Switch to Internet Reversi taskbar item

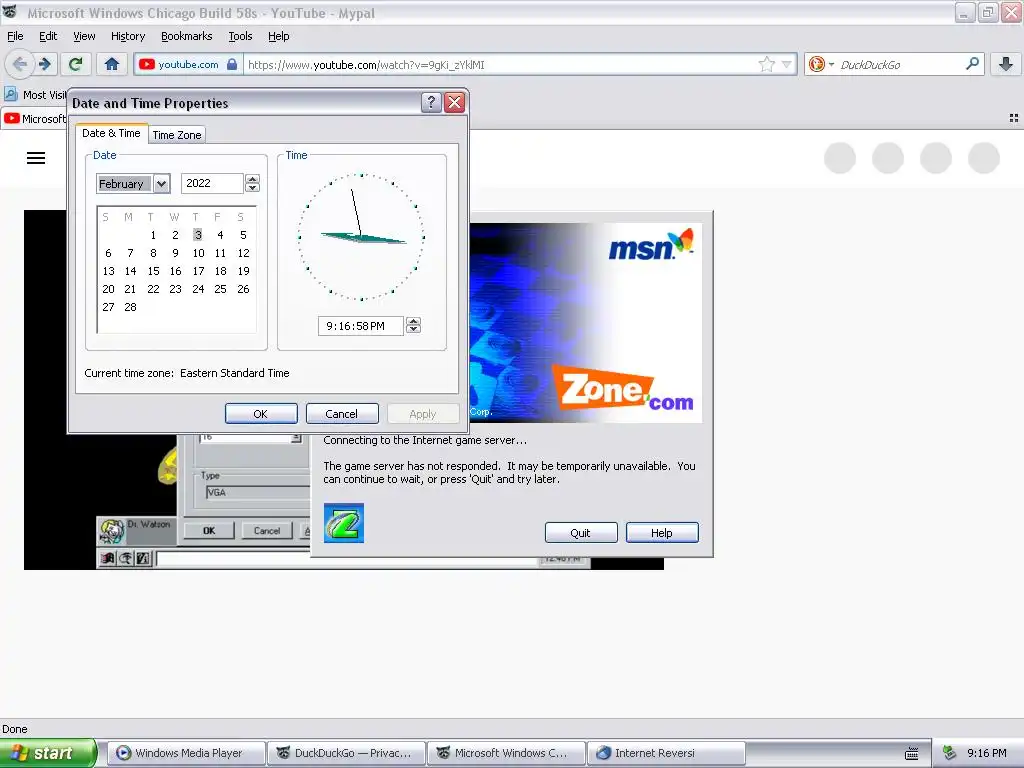[666, 753]
